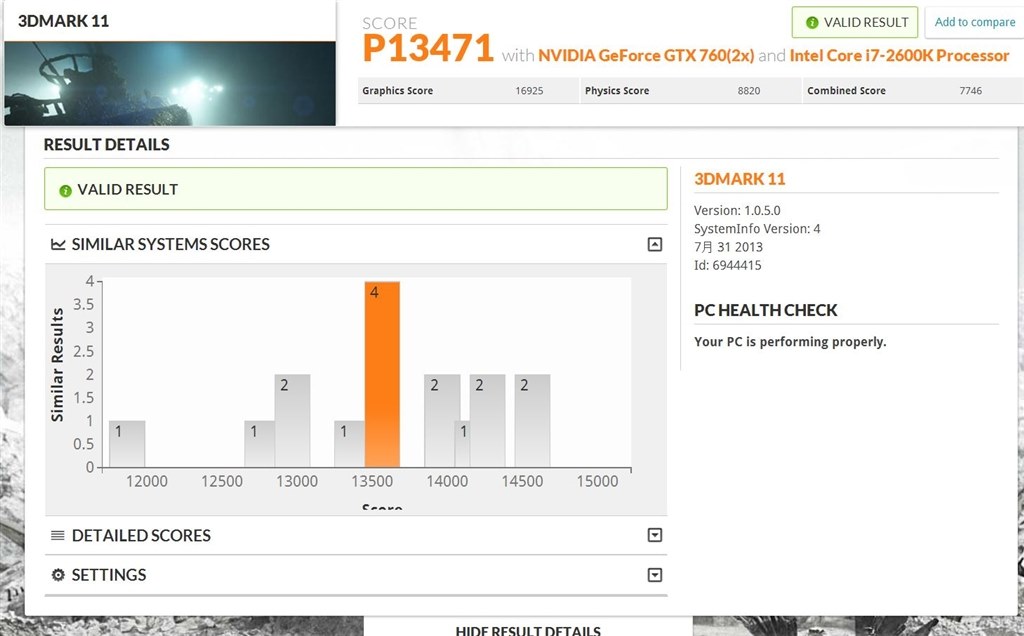Open the Intel Core i7-2600K Processor link

coord(898,56)
